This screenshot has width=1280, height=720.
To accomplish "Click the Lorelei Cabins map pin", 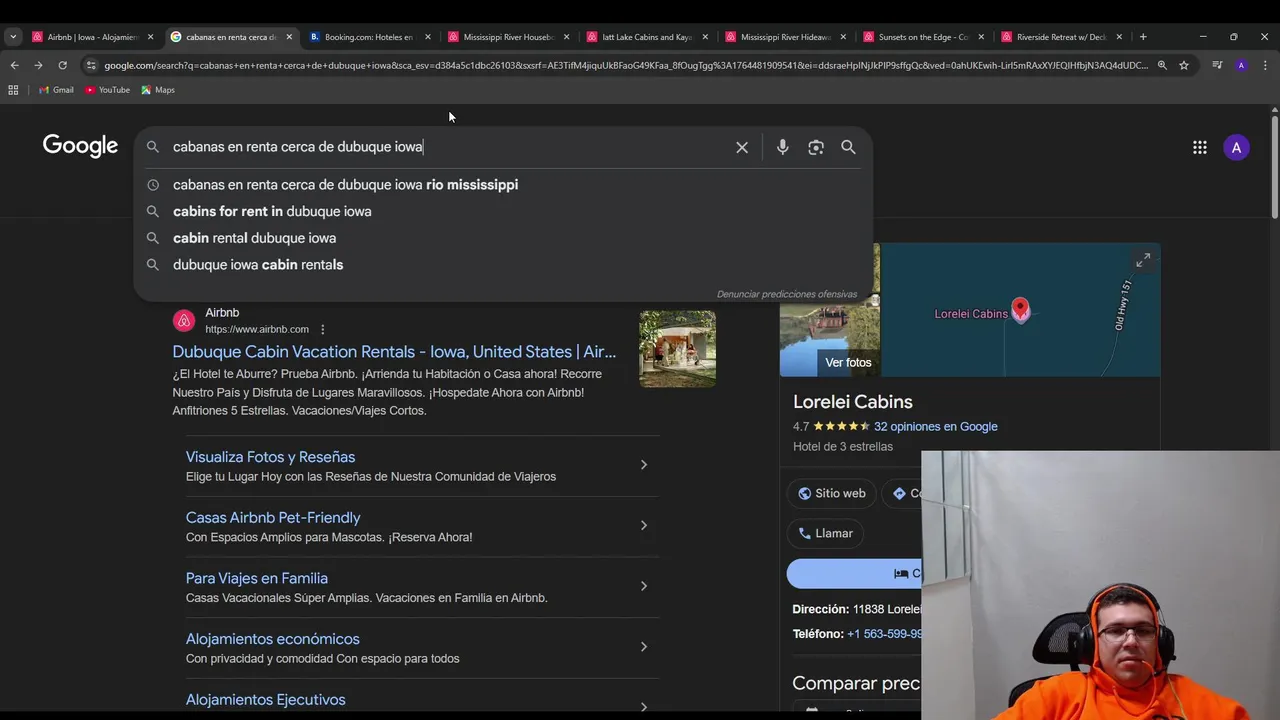I will click(1020, 310).
